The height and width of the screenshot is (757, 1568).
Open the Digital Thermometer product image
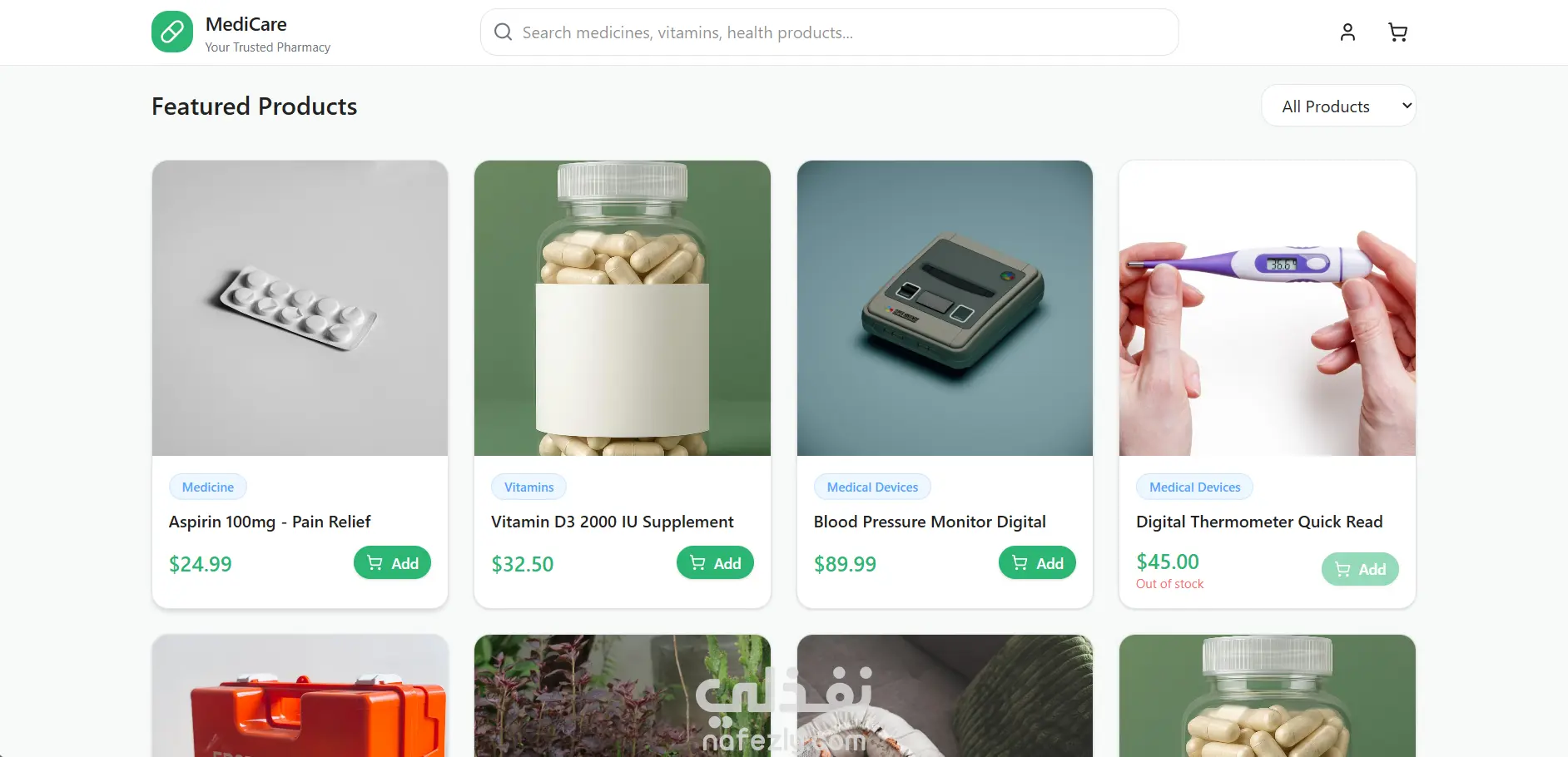point(1267,309)
